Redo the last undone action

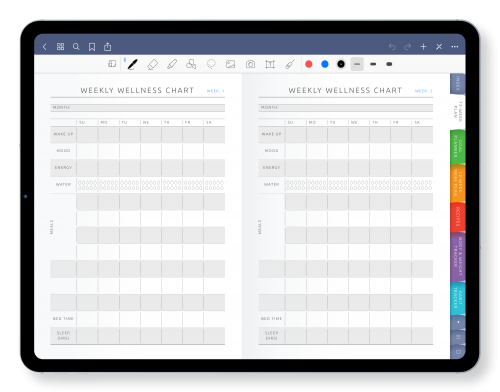[407, 47]
